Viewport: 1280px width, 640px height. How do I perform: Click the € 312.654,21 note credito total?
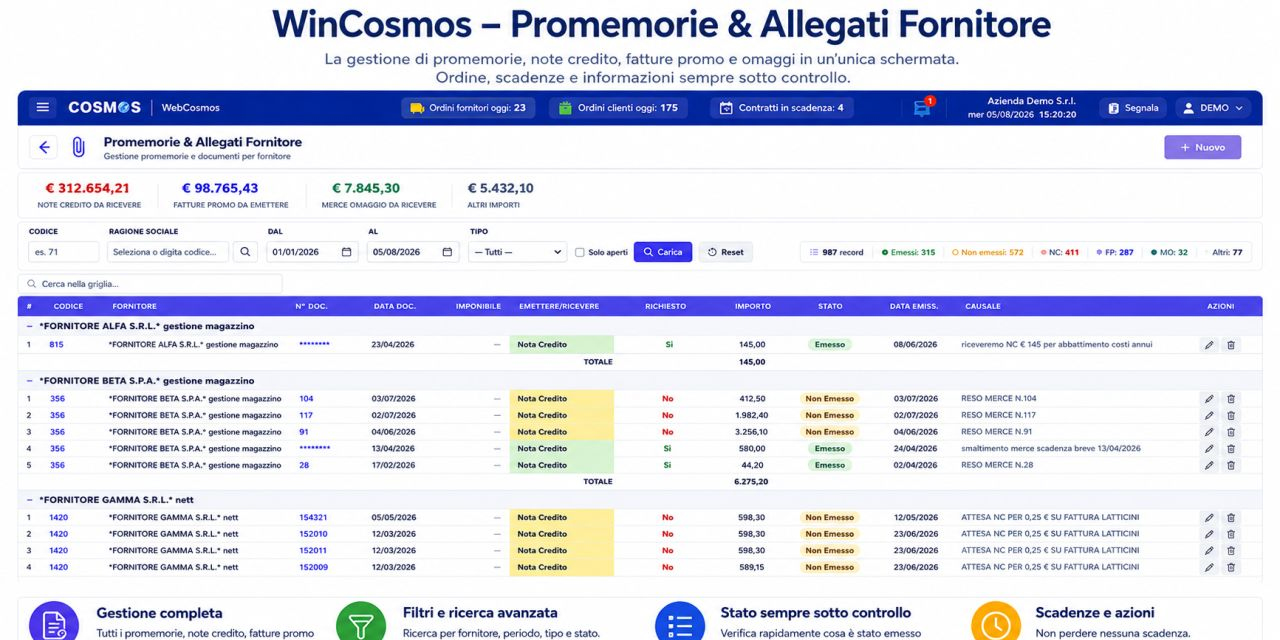[x=88, y=188]
